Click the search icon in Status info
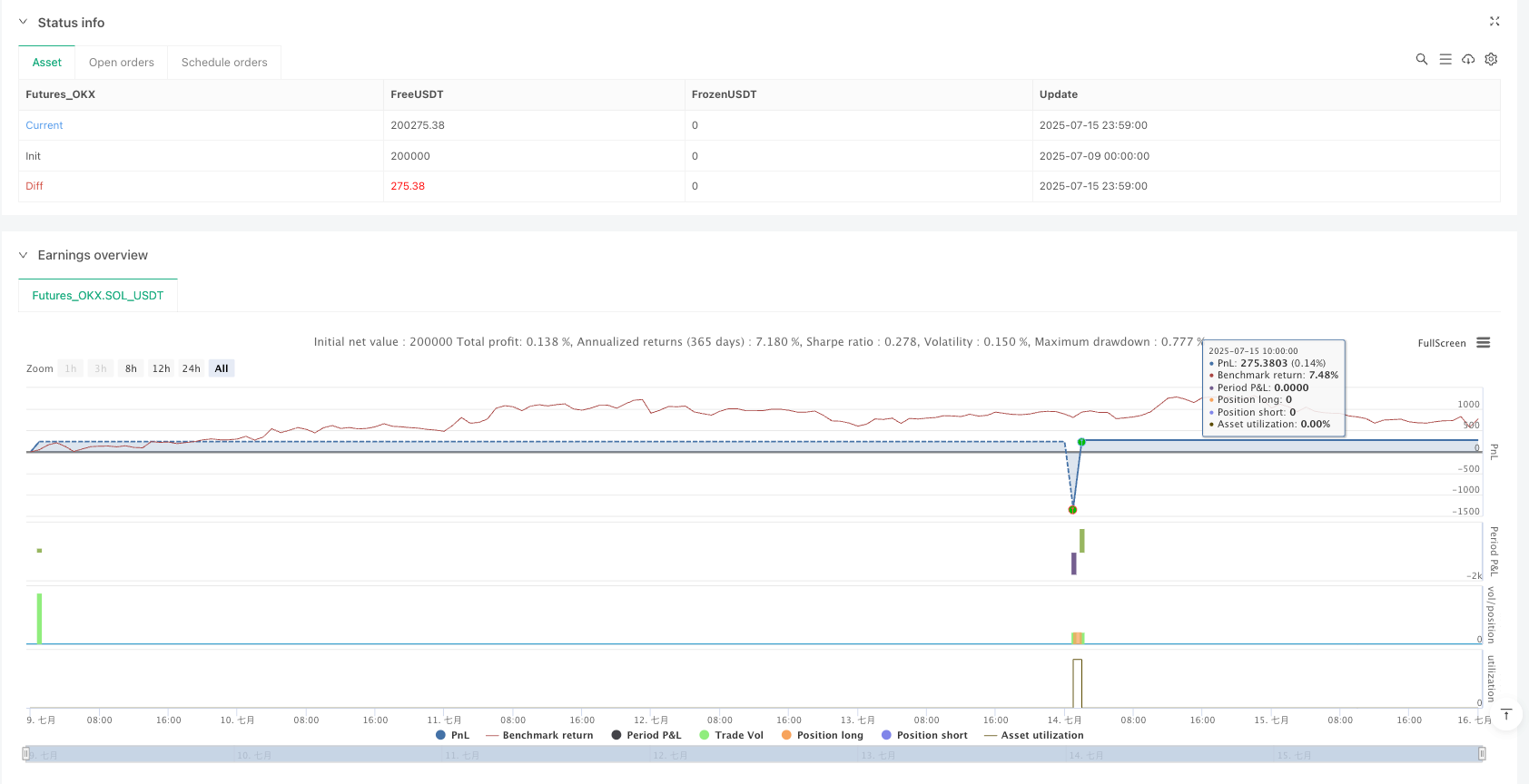 [x=1422, y=59]
